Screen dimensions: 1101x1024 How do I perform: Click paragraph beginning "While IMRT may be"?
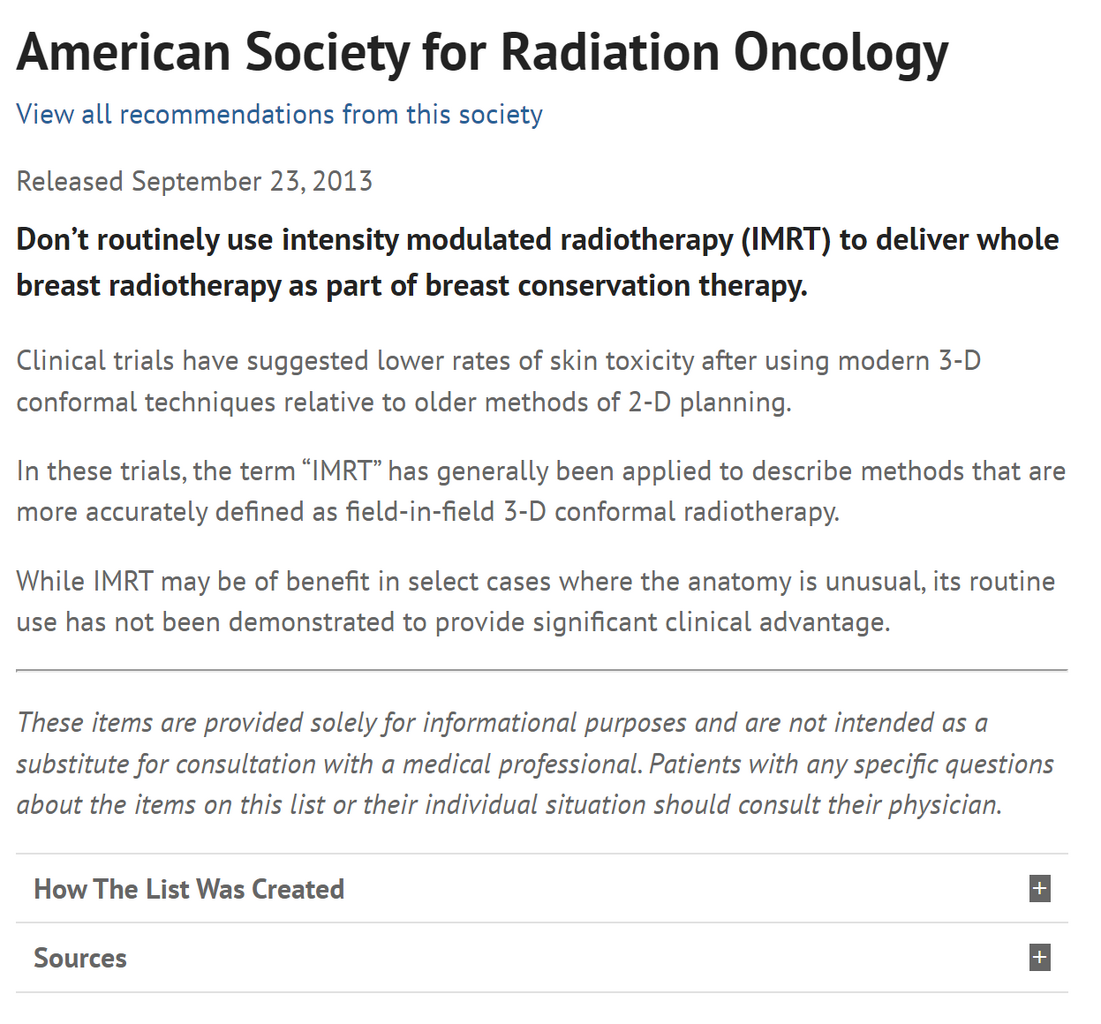point(535,601)
